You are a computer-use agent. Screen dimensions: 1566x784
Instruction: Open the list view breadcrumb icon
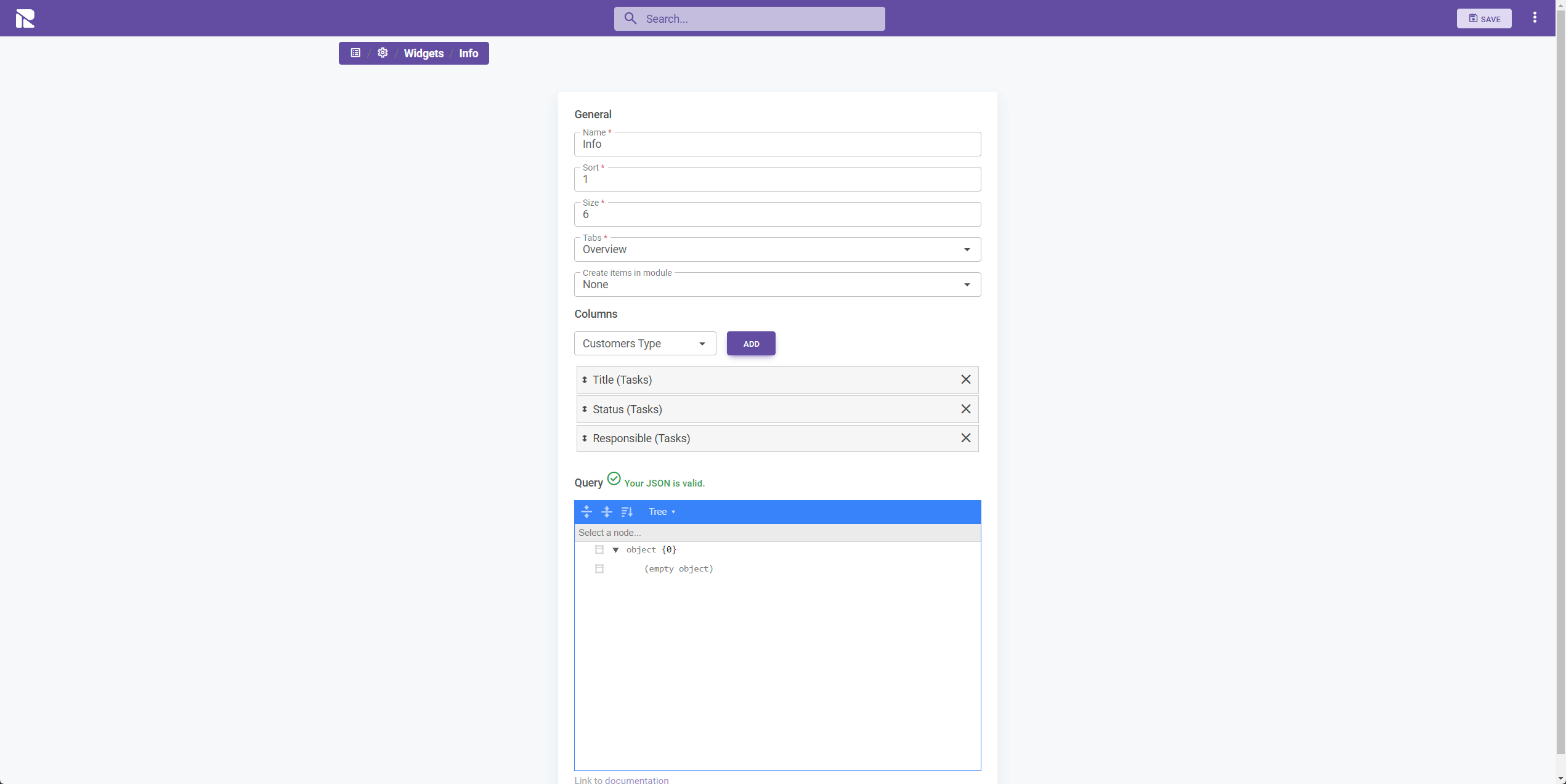355,53
